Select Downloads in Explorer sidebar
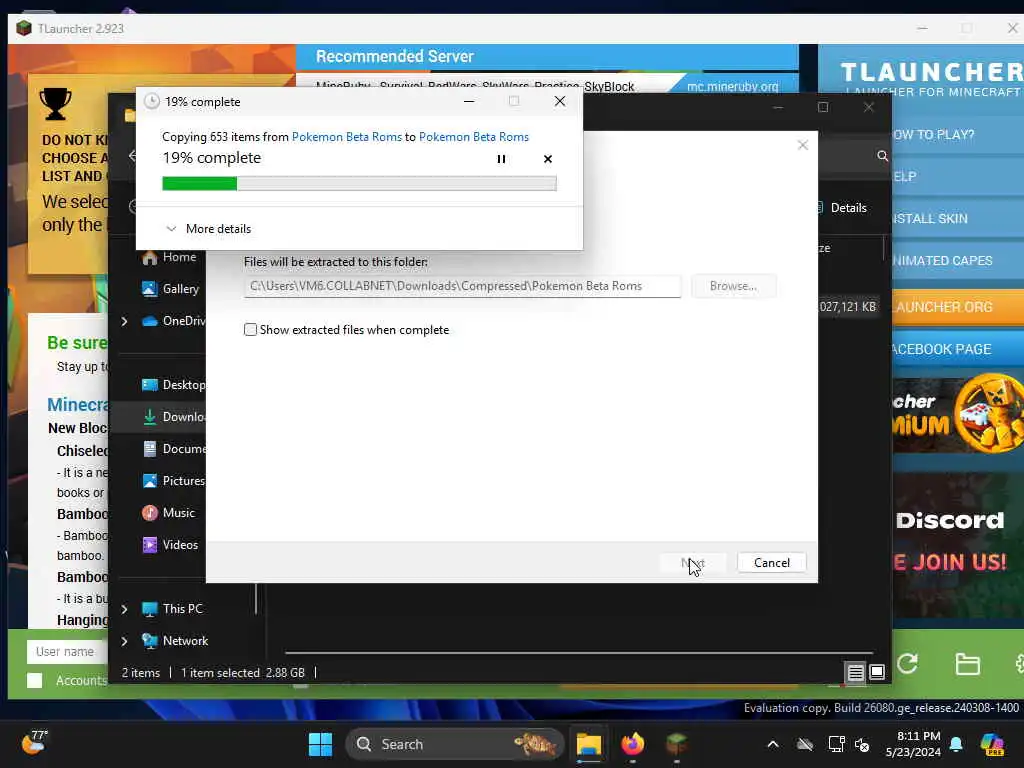Screen dimensions: 1024x768 (174, 417)
